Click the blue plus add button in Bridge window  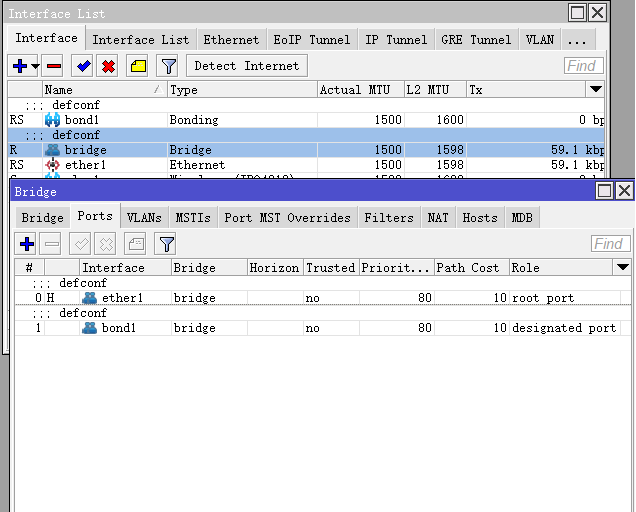[x=27, y=243]
